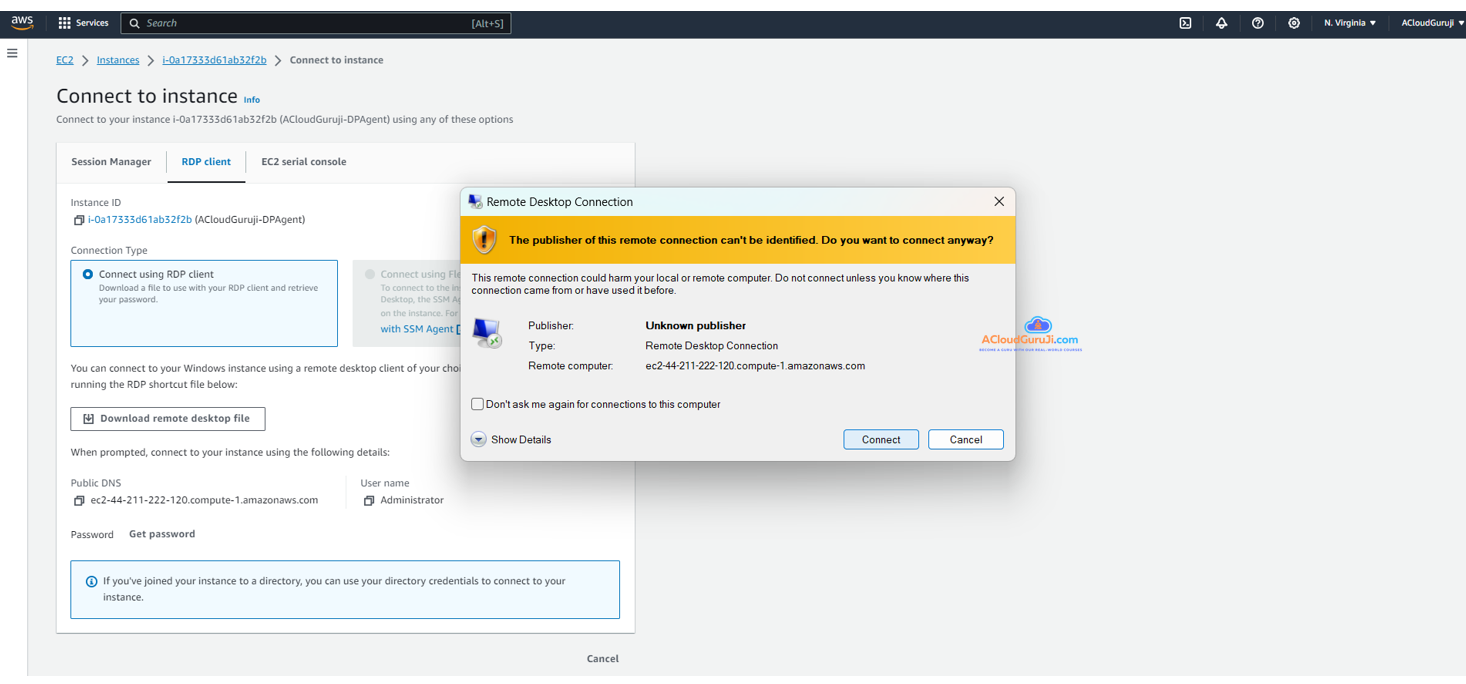Expand the hamburger side navigation menu
1466x684 pixels.
(12, 53)
